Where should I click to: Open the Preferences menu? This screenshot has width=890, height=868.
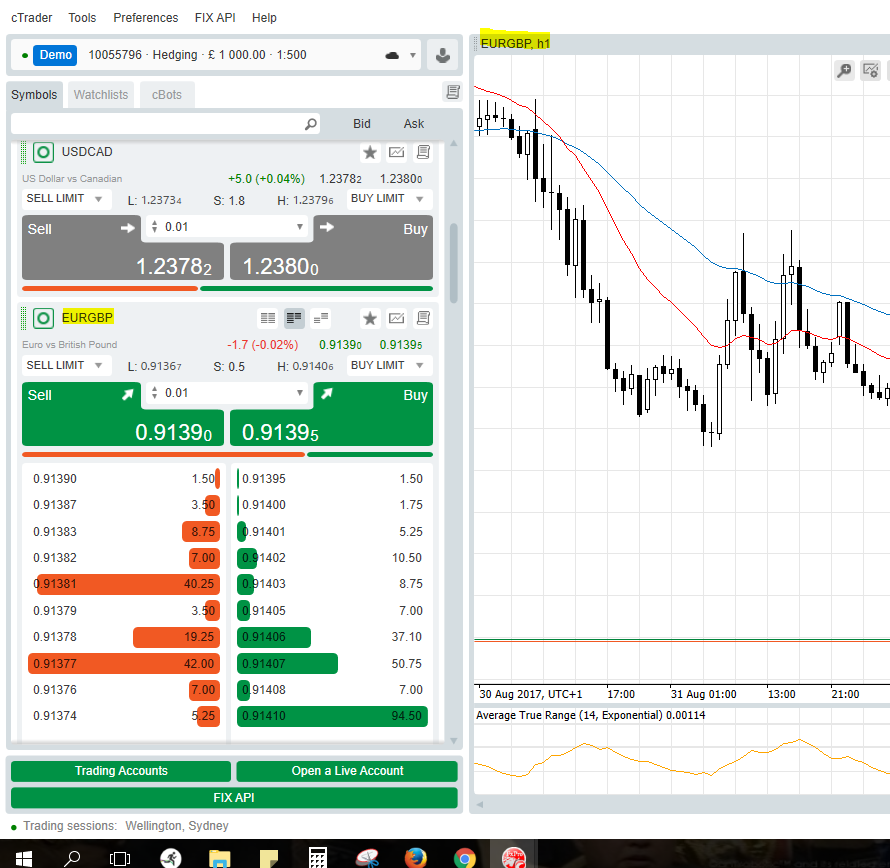click(146, 18)
